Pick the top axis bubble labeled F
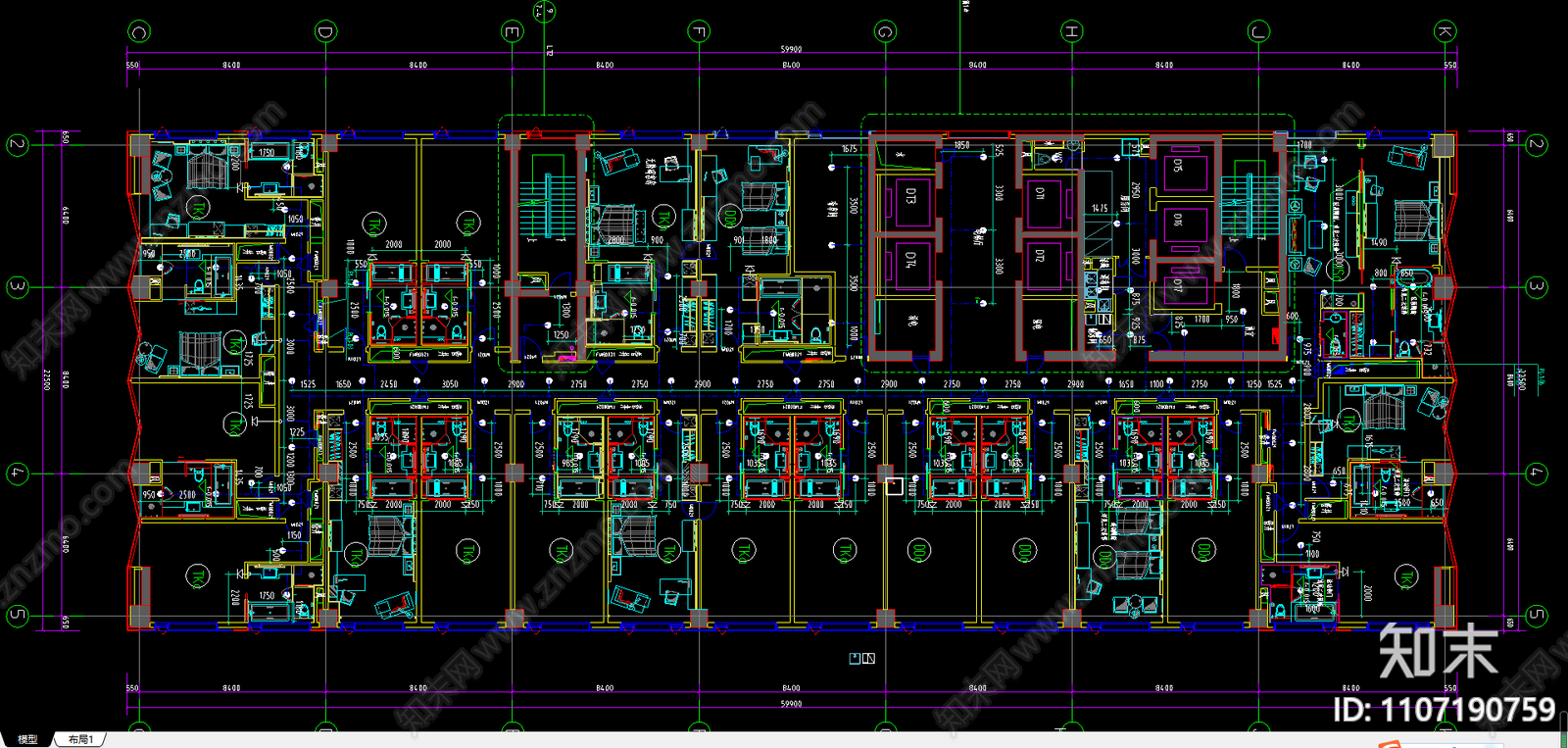Screen dimensions: 1568x748 point(699,32)
